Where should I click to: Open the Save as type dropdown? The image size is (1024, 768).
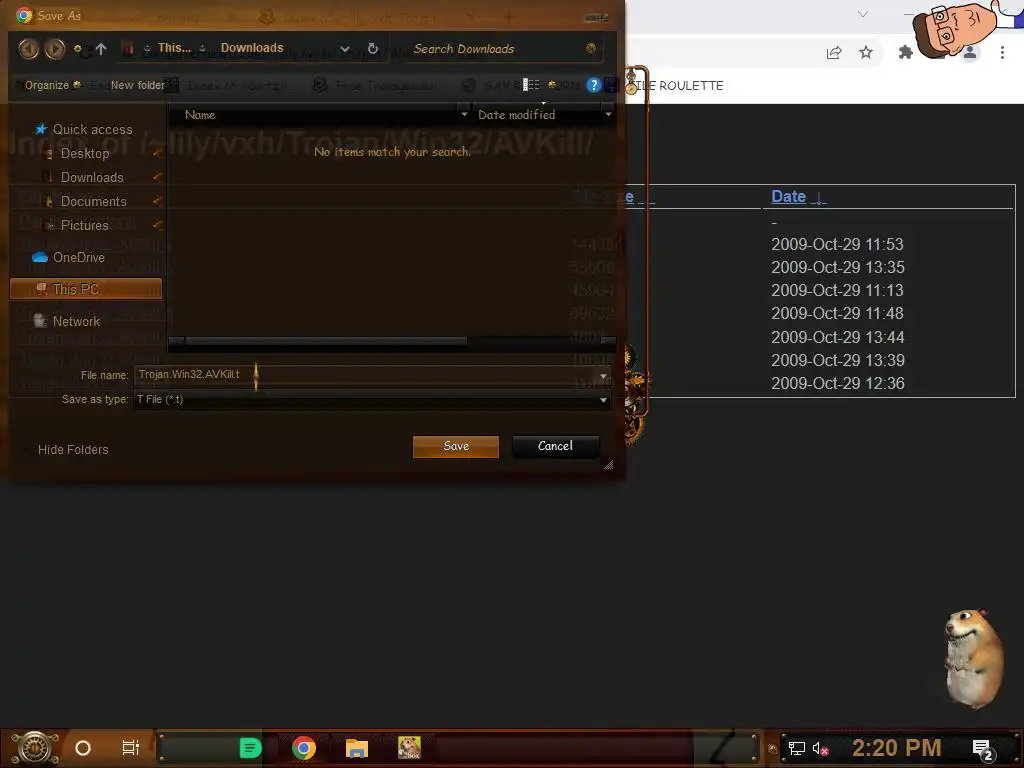(603, 400)
